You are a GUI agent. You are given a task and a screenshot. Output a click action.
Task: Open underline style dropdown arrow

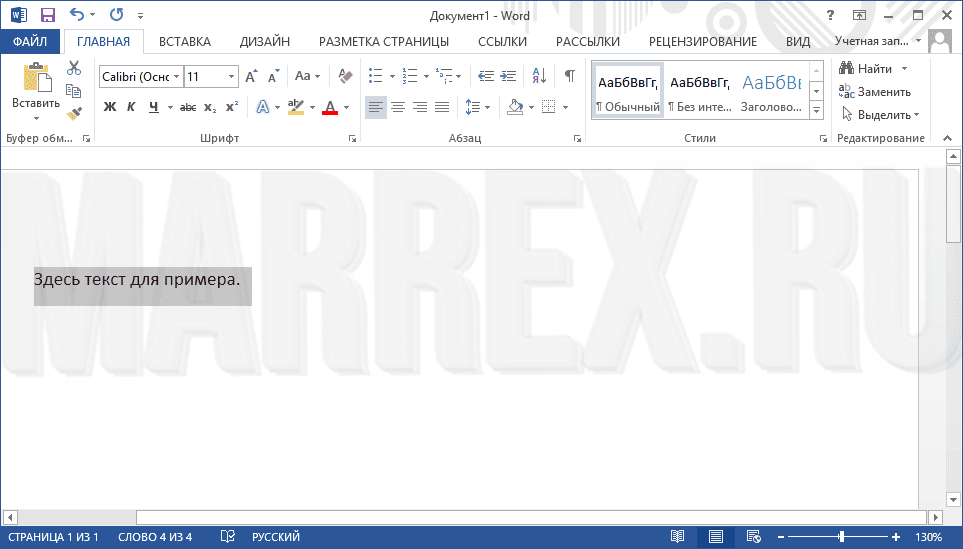tap(170, 107)
